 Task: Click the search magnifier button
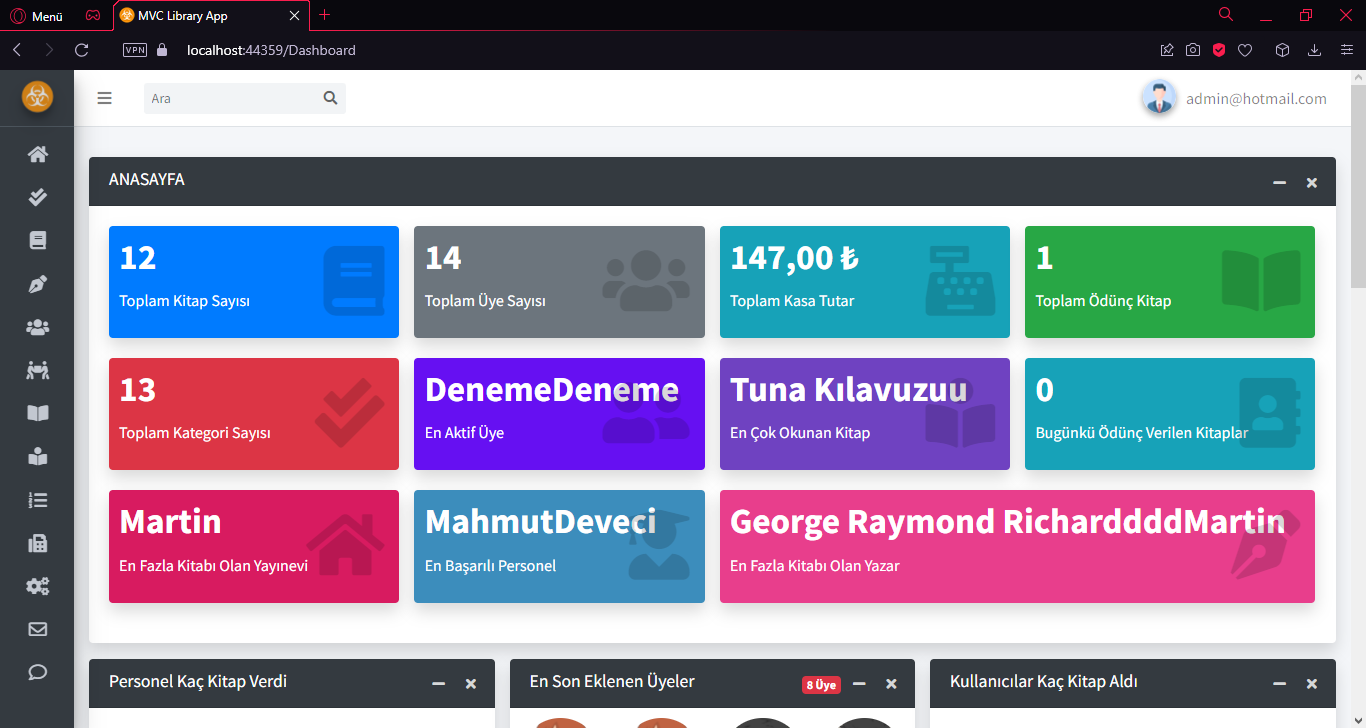(x=330, y=98)
